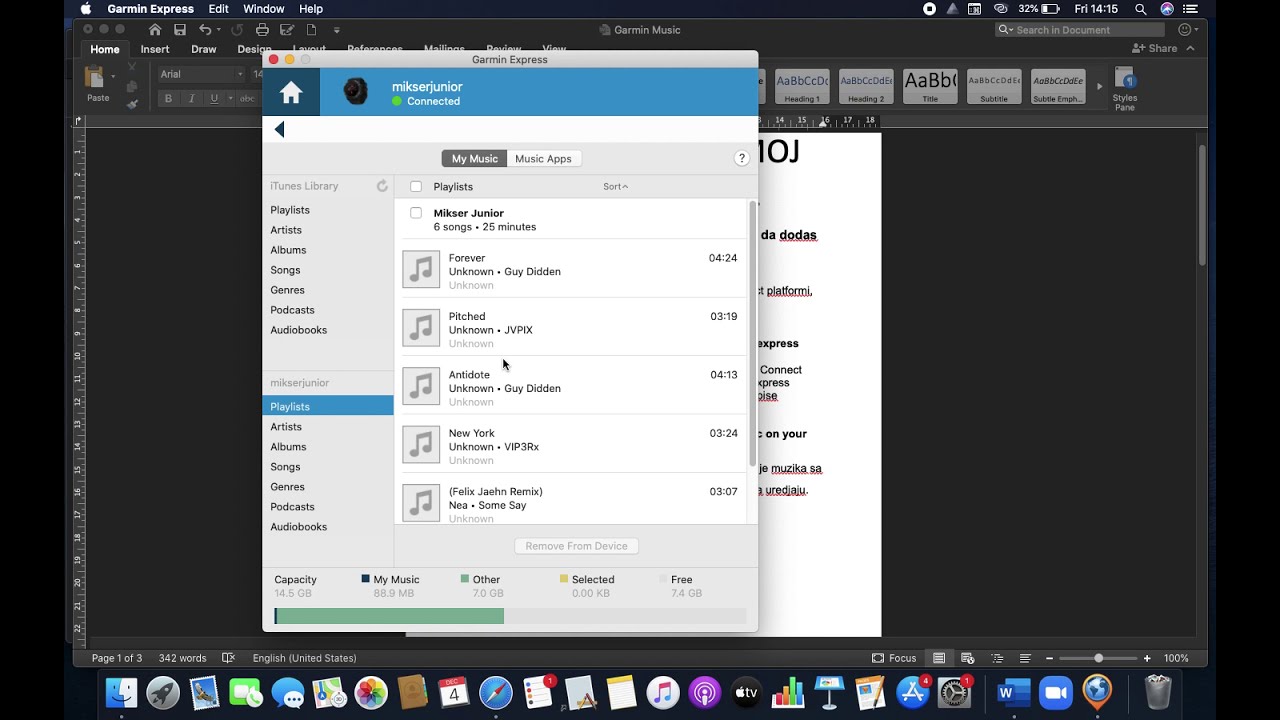Open the Garmin Express application menu
This screenshot has height=720, width=1280.
pos(151,9)
